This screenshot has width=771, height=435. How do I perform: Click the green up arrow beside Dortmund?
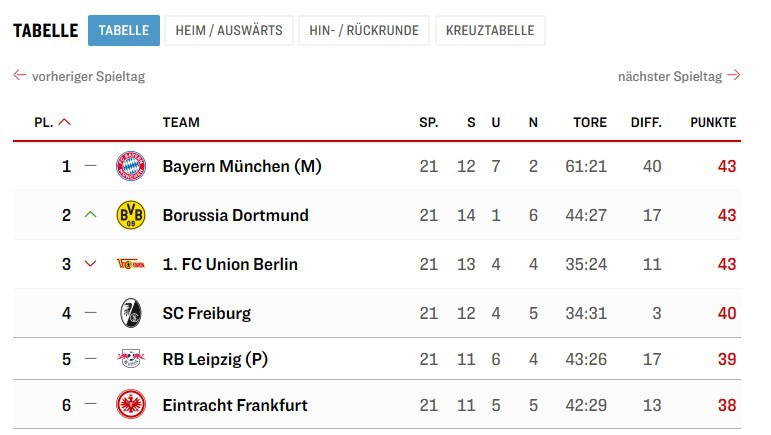click(x=91, y=215)
